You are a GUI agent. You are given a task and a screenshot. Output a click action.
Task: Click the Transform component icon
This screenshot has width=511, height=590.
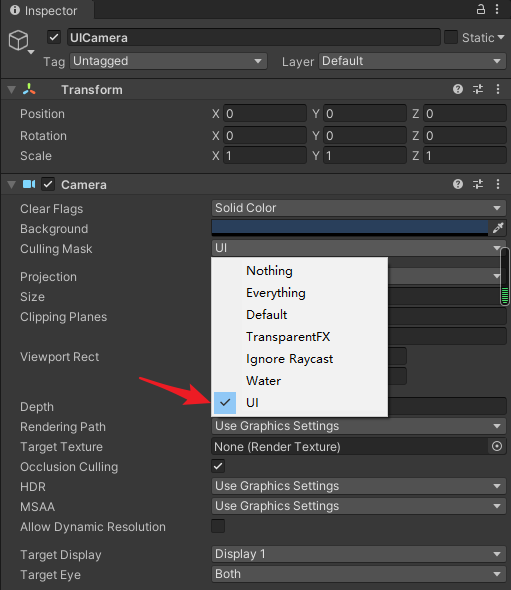(x=29, y=89)
